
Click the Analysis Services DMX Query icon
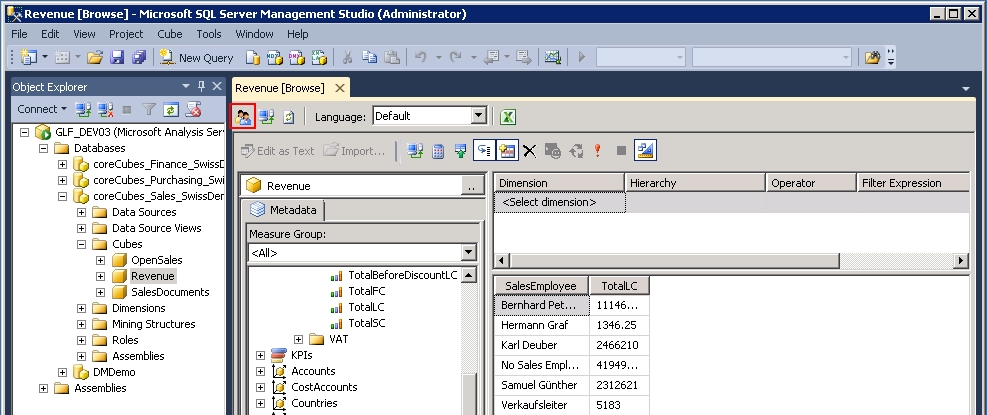click(296, 57)
